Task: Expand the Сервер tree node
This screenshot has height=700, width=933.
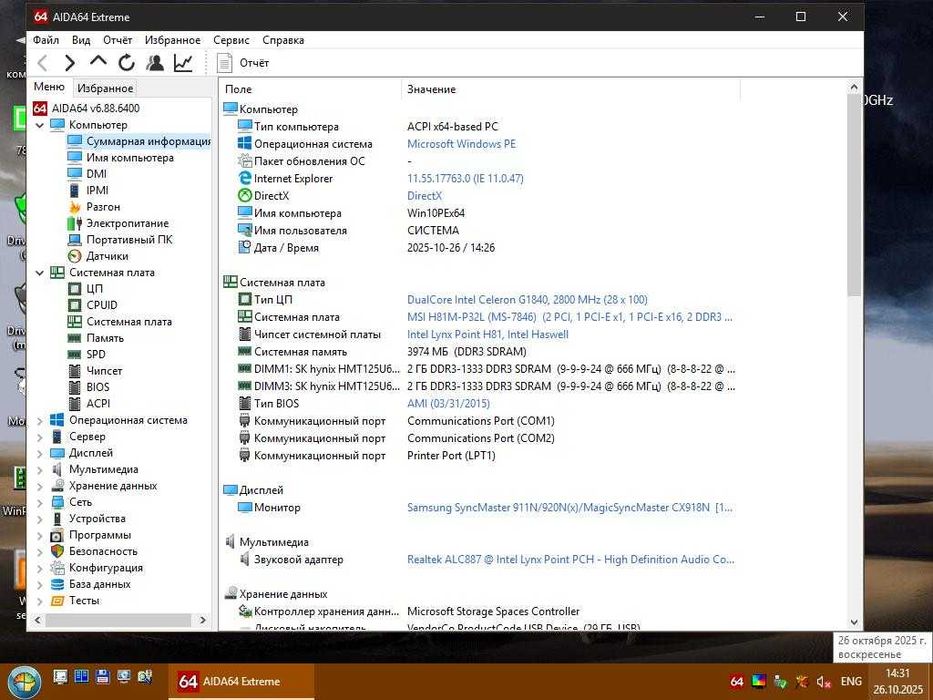Action: 40,437
